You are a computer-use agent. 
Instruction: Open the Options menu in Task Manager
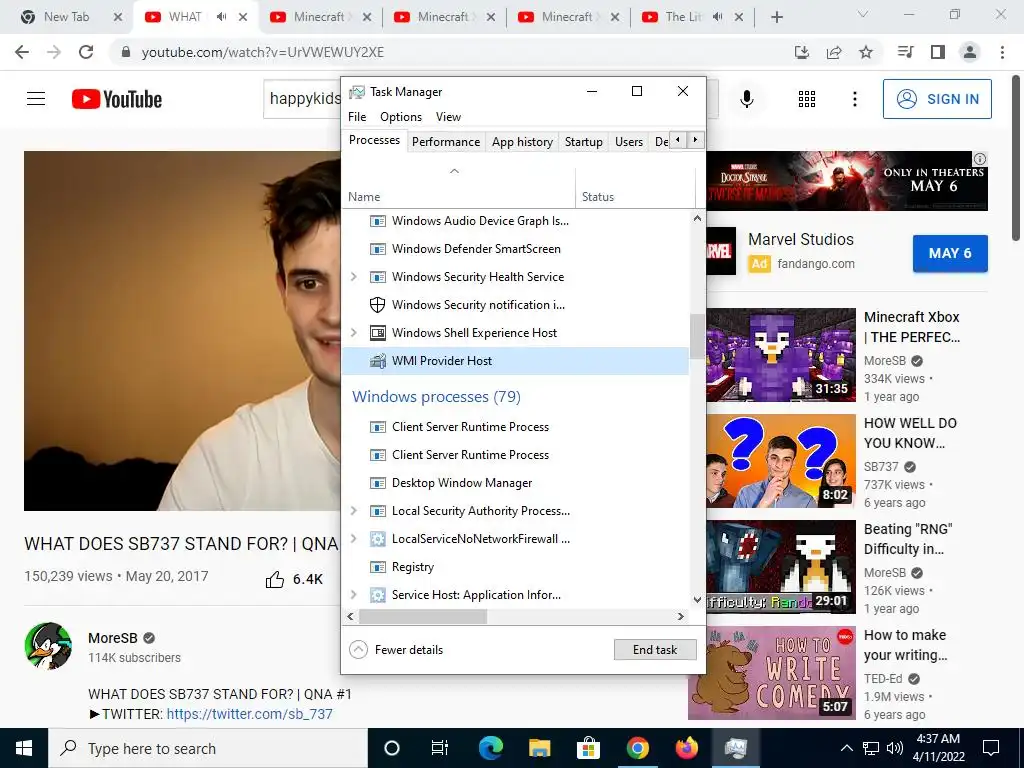(401, 117)
